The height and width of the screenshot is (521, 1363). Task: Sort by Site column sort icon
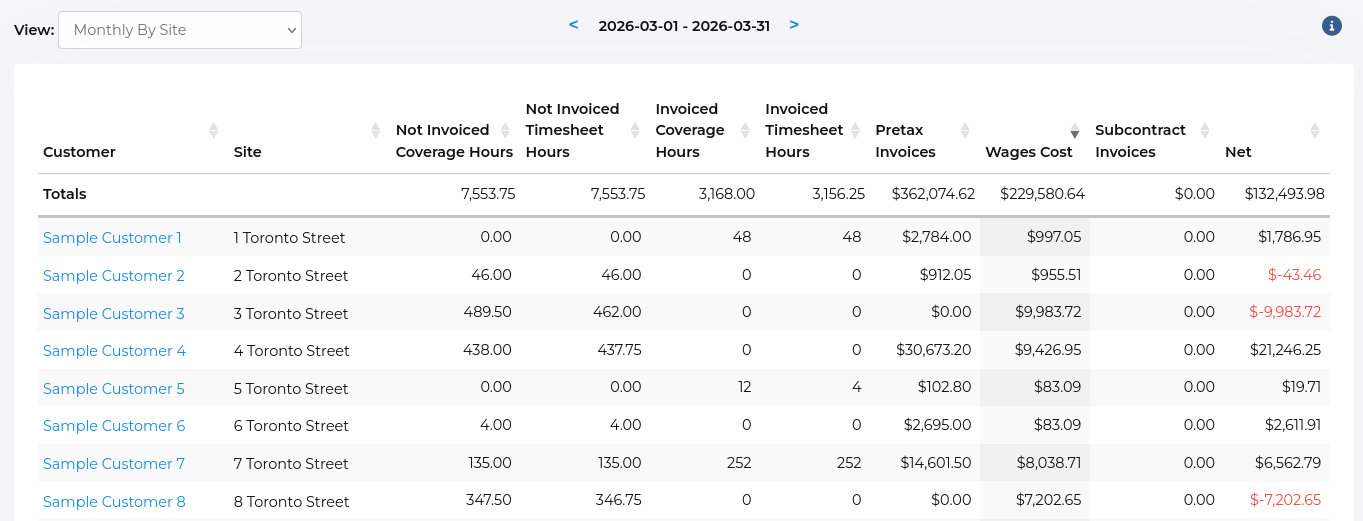point(375,131)
